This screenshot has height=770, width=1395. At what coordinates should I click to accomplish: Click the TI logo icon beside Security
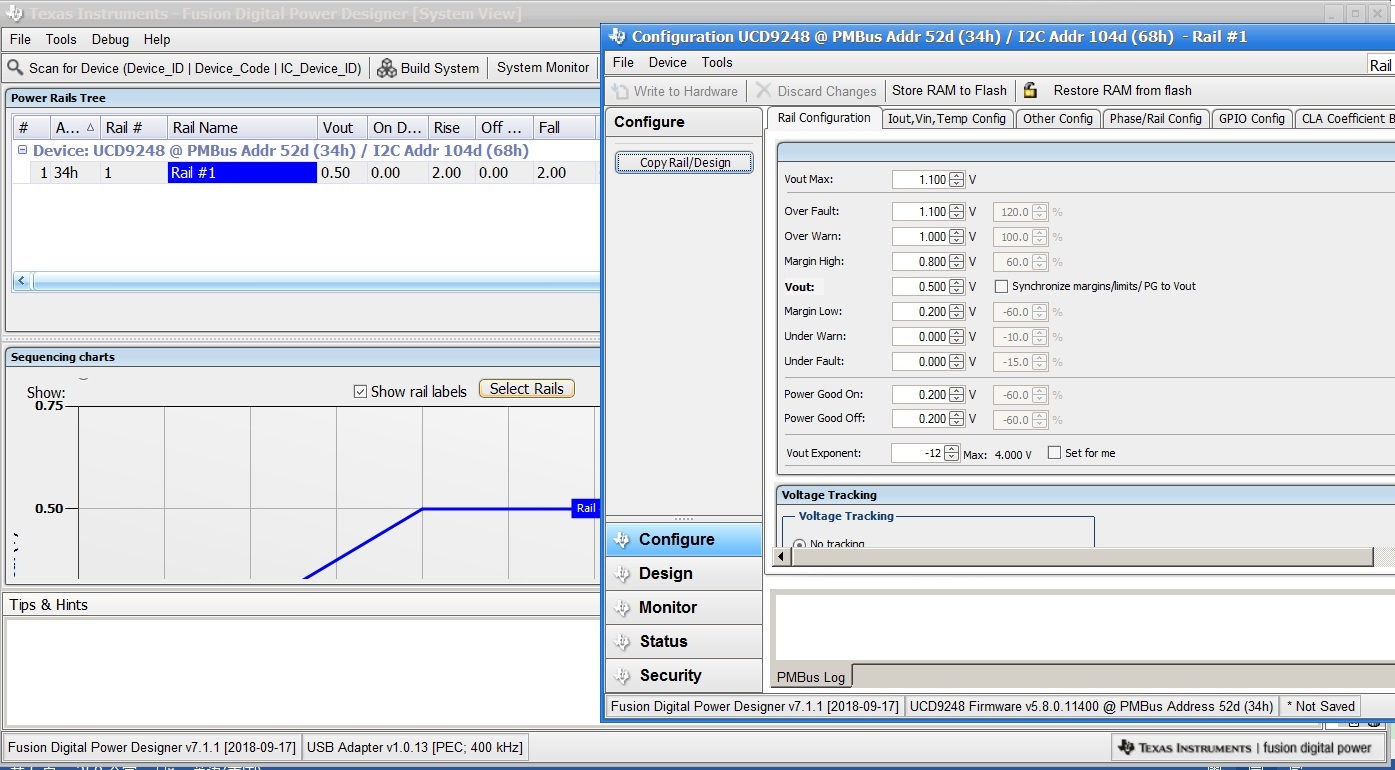[621, 676]
